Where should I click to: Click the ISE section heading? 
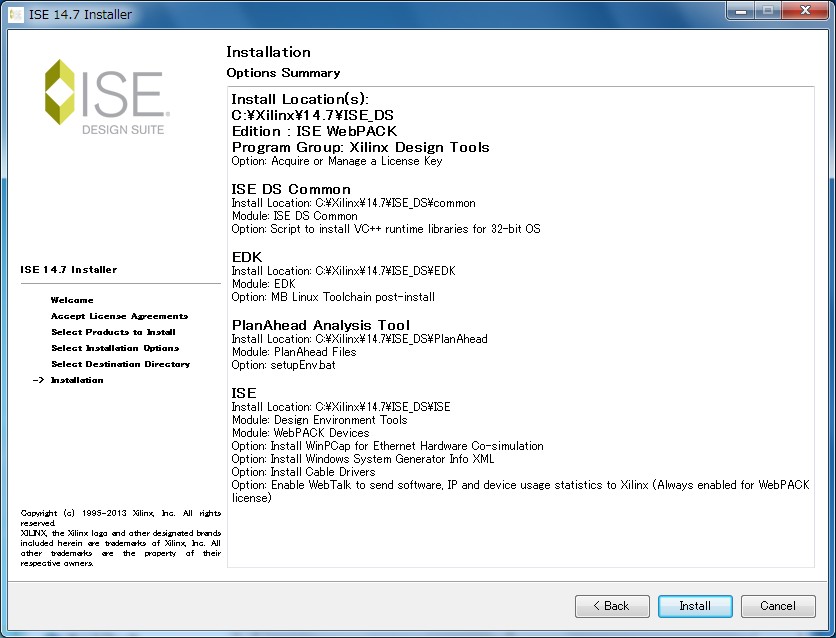pos(244,393)
